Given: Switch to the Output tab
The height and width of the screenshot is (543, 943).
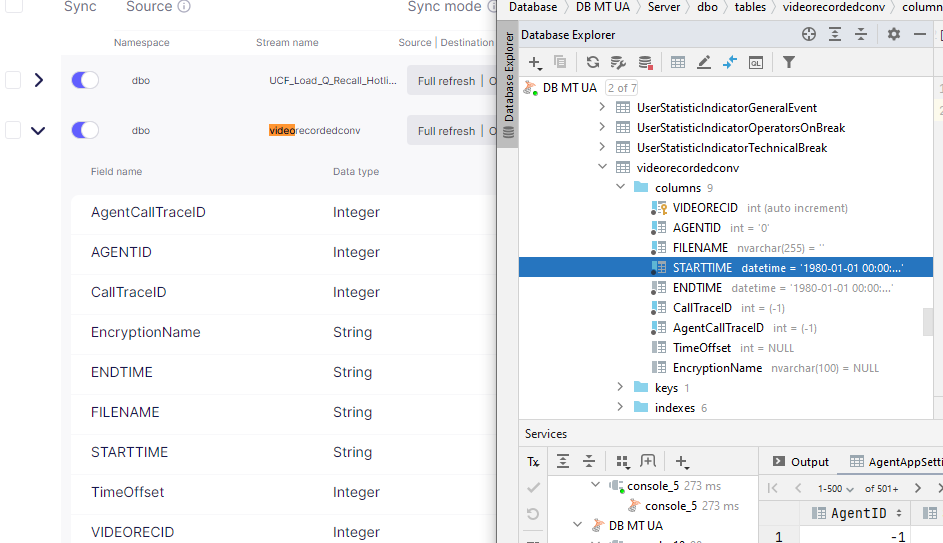Looking at the screenshot, I should click(800, 462).
